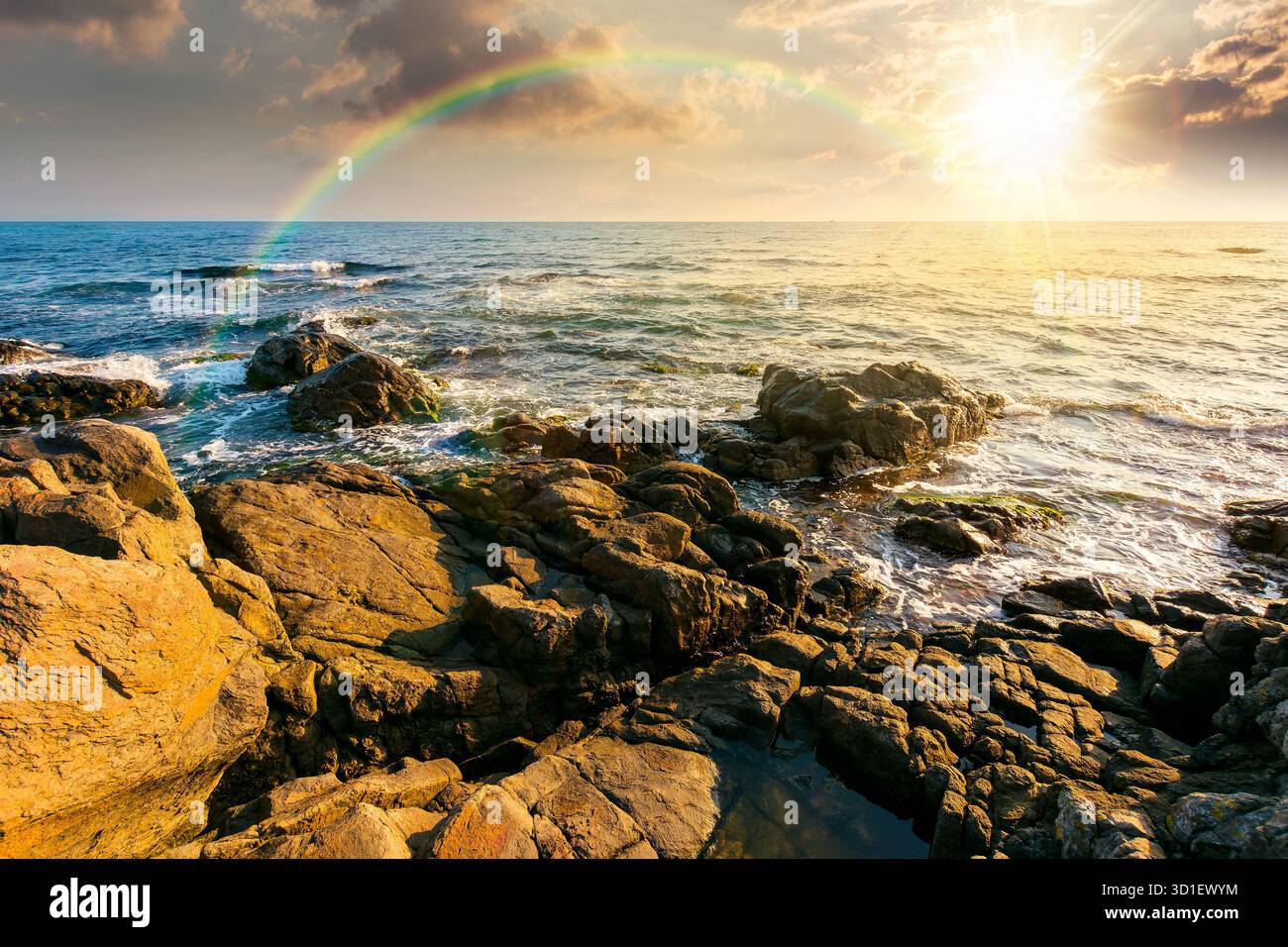Image resolution: width=1288 pixels, height=947 pixels.
Task: Click the alamy logo in the bottom bar
Action: pos(100,902)
